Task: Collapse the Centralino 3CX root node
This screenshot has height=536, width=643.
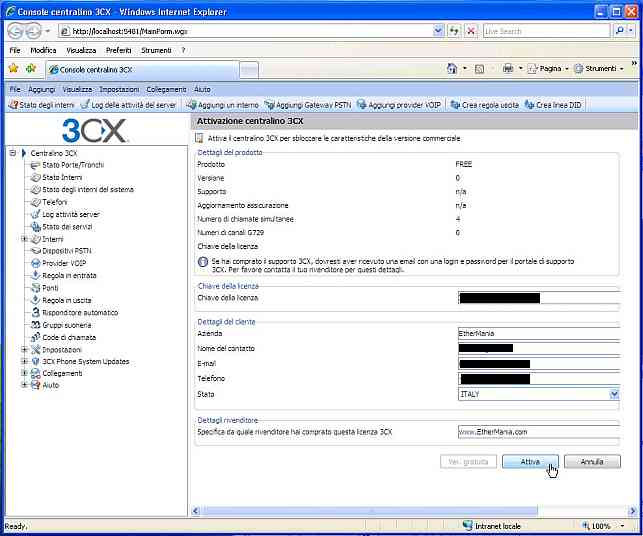Action: tap(13, 153)
